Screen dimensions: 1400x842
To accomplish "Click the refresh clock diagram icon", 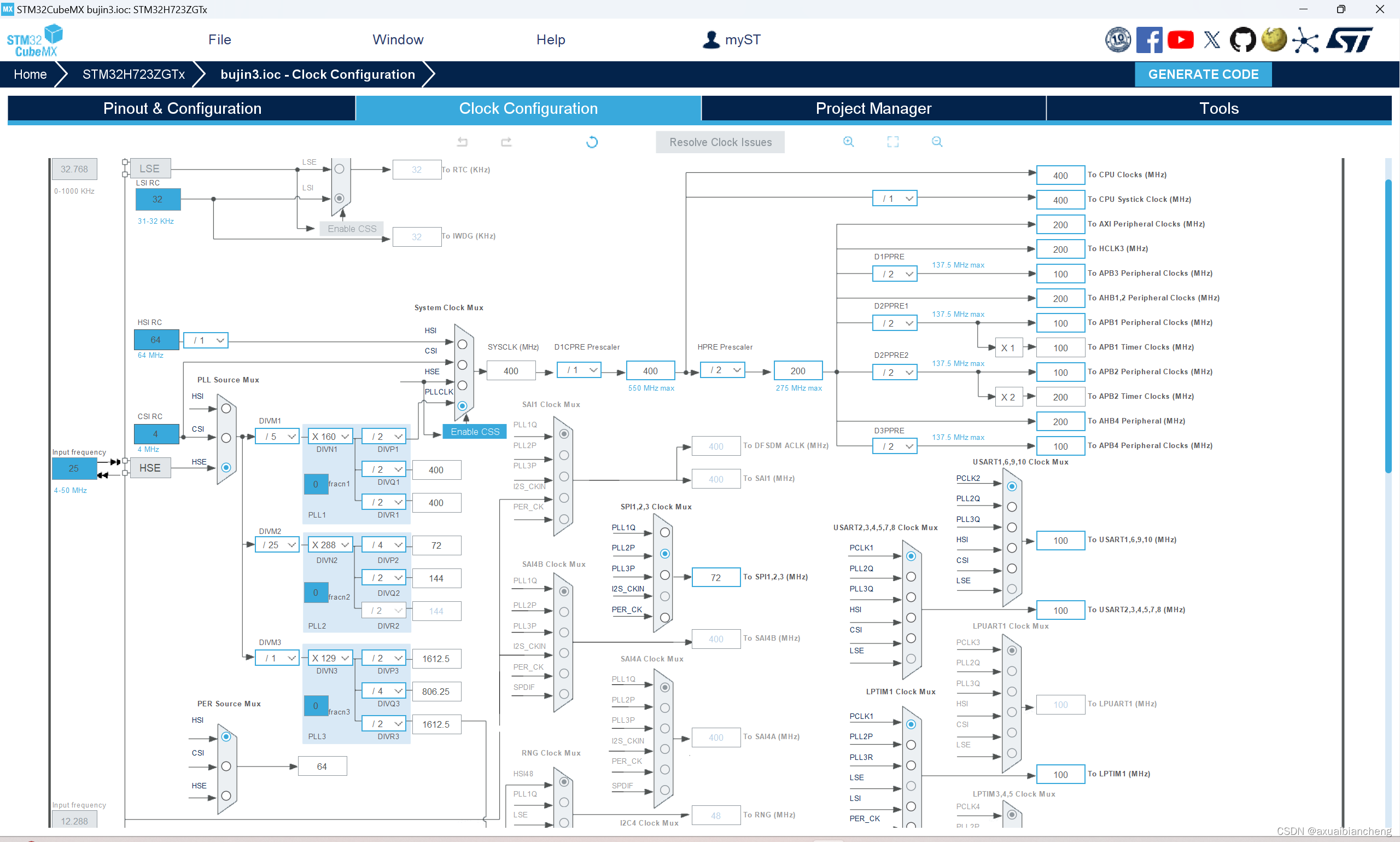I will coord(591,142).
